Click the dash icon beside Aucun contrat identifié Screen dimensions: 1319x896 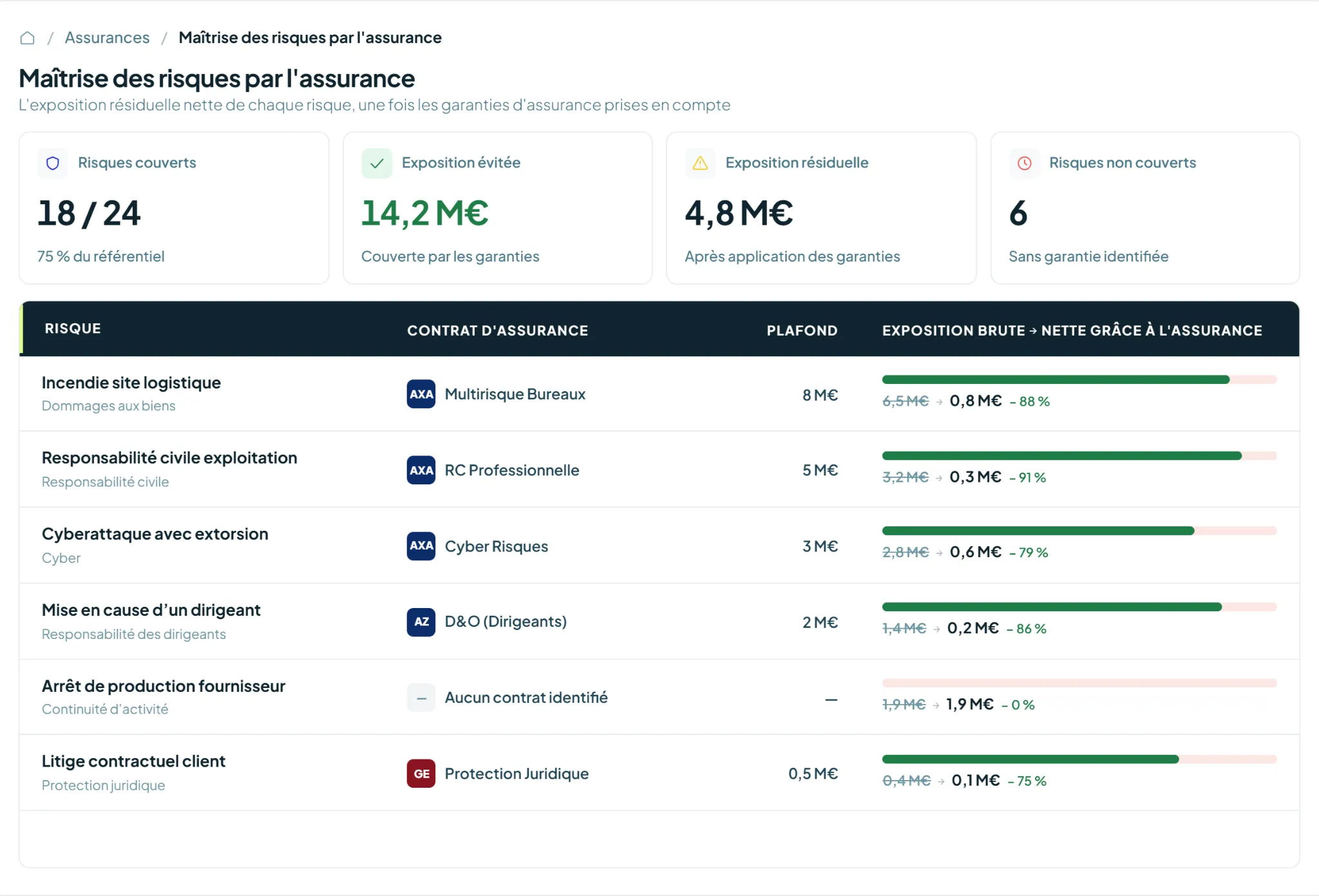[421, 698]
